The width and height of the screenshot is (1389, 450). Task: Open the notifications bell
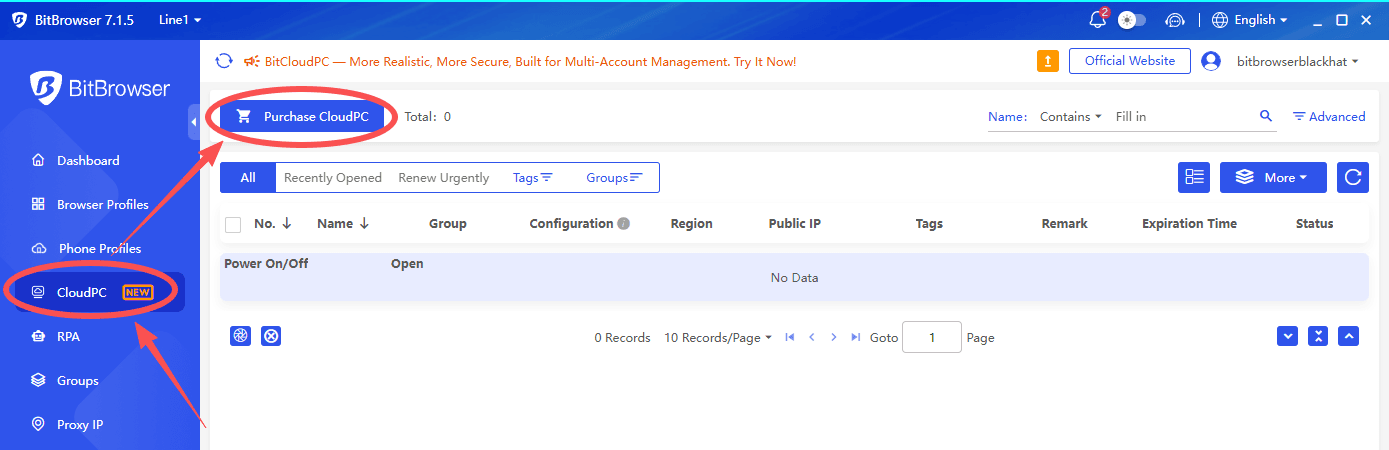tap(1097, 20)
